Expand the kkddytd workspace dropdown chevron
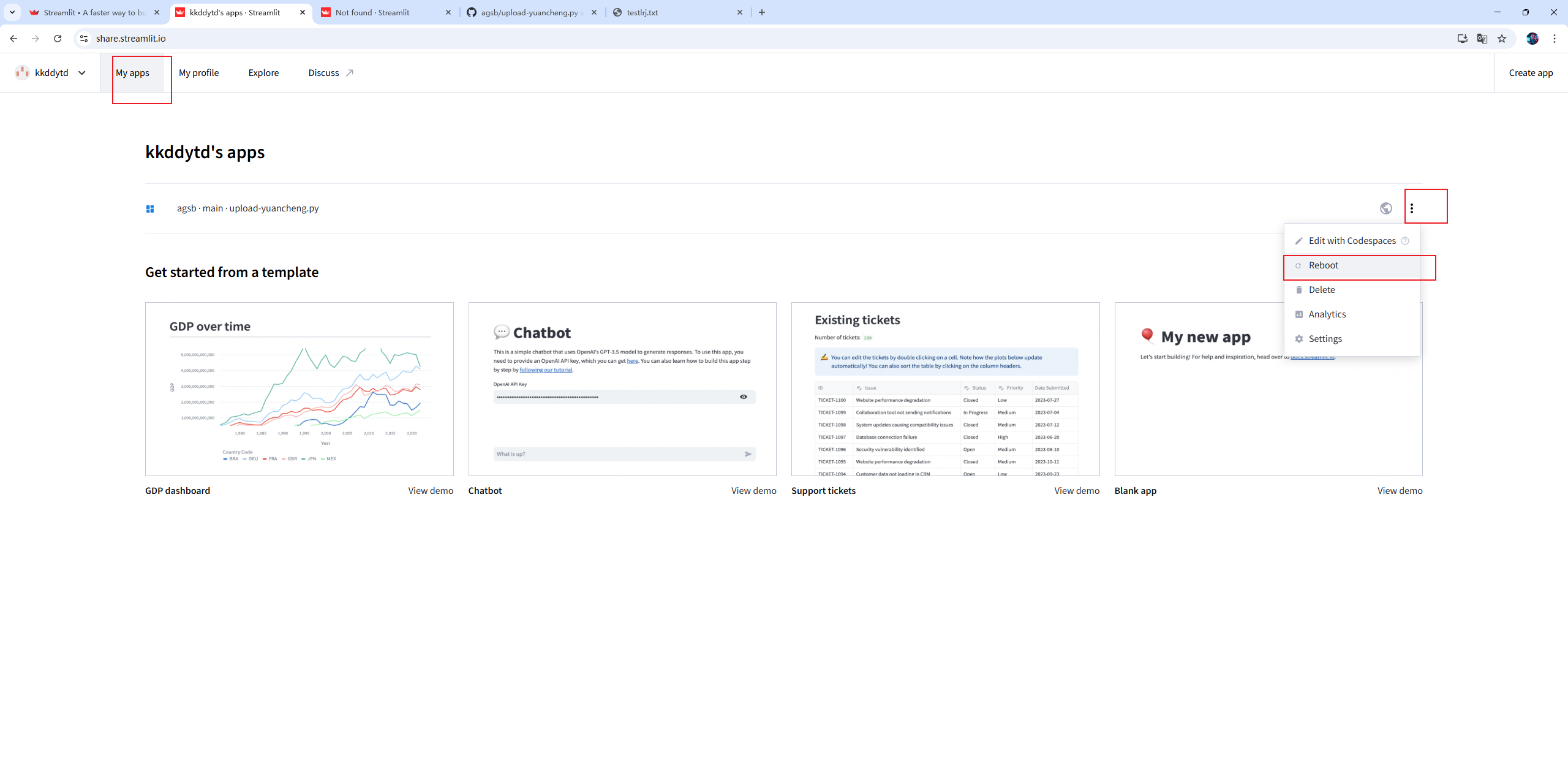The width and height of the screenshot is (1568, 766). tap(81, 73)
